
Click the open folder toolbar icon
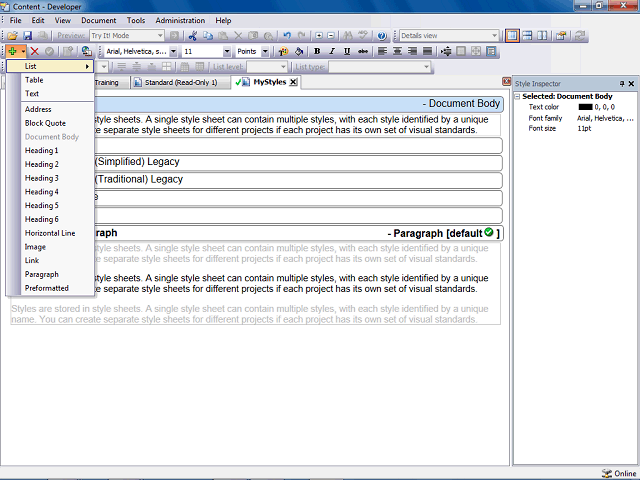coord(12,36)
